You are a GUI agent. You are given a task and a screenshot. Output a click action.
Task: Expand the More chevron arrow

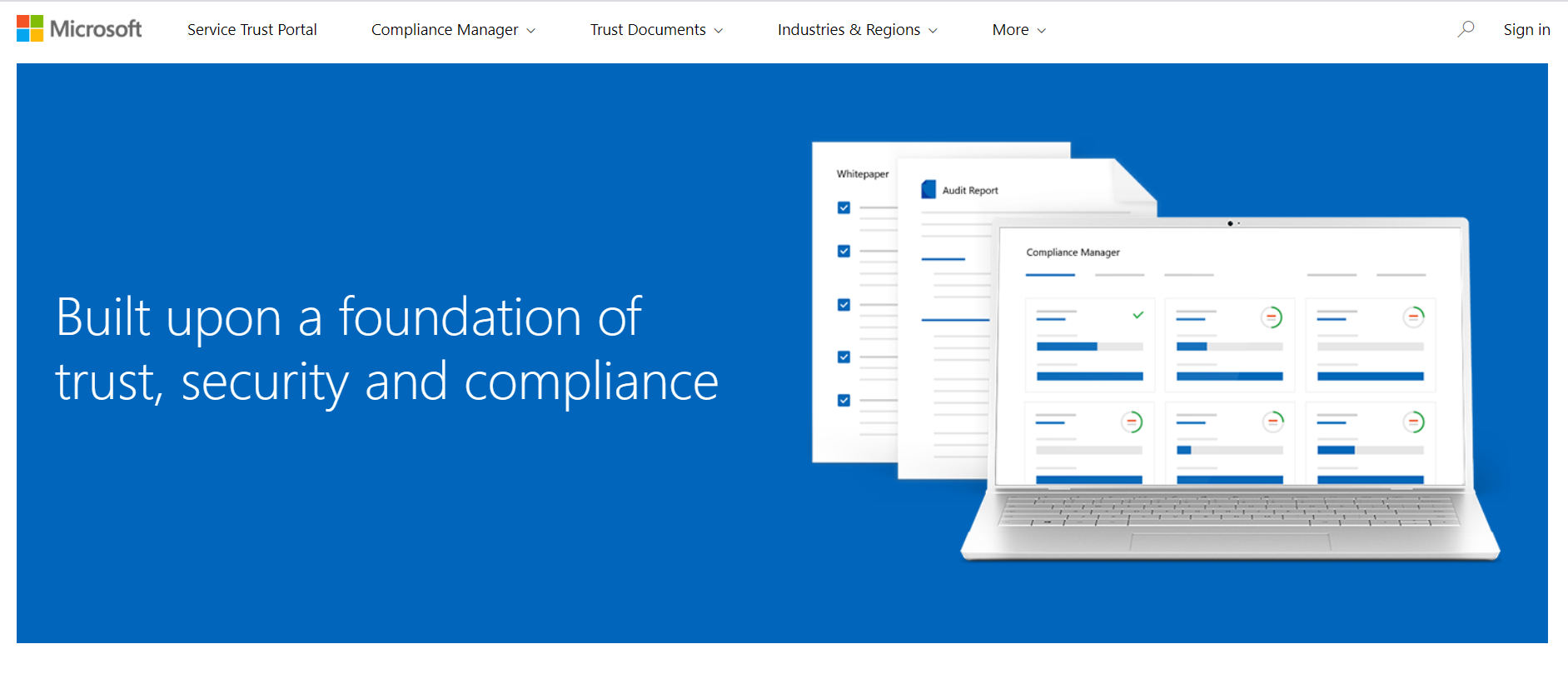pyautogui.click(x=1041, y=31)
